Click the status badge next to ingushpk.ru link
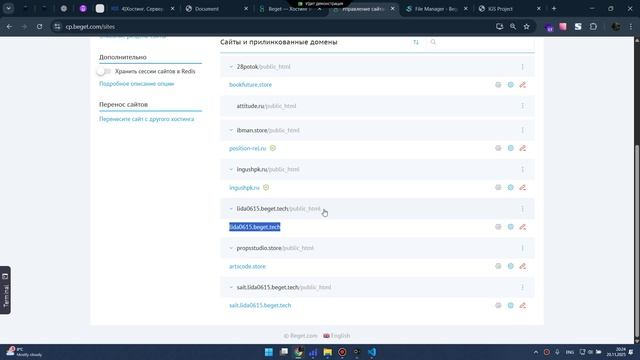 pyautogui.click(x=266, y=188)
